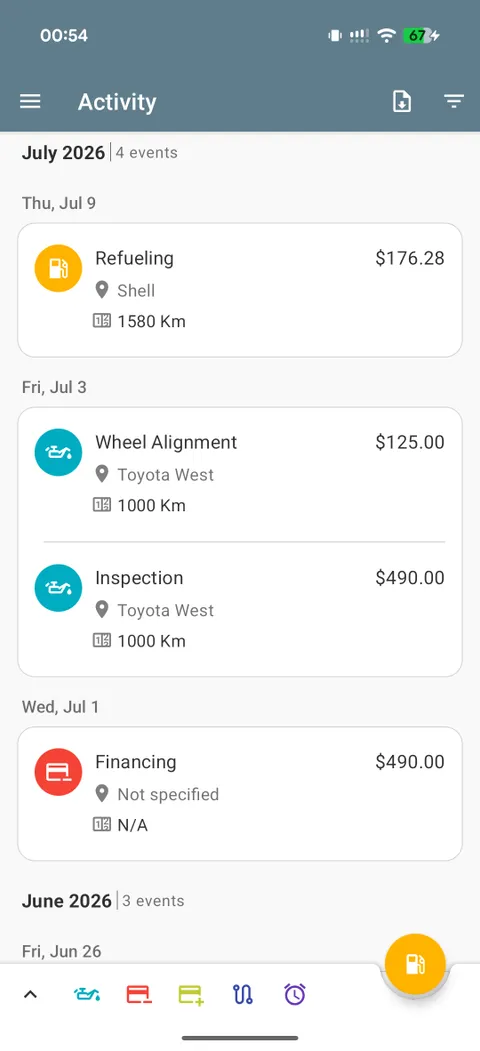This screenshot has height=1051, width=480.
Task: Select the June 2026 month header
Action: click(66, 900)
